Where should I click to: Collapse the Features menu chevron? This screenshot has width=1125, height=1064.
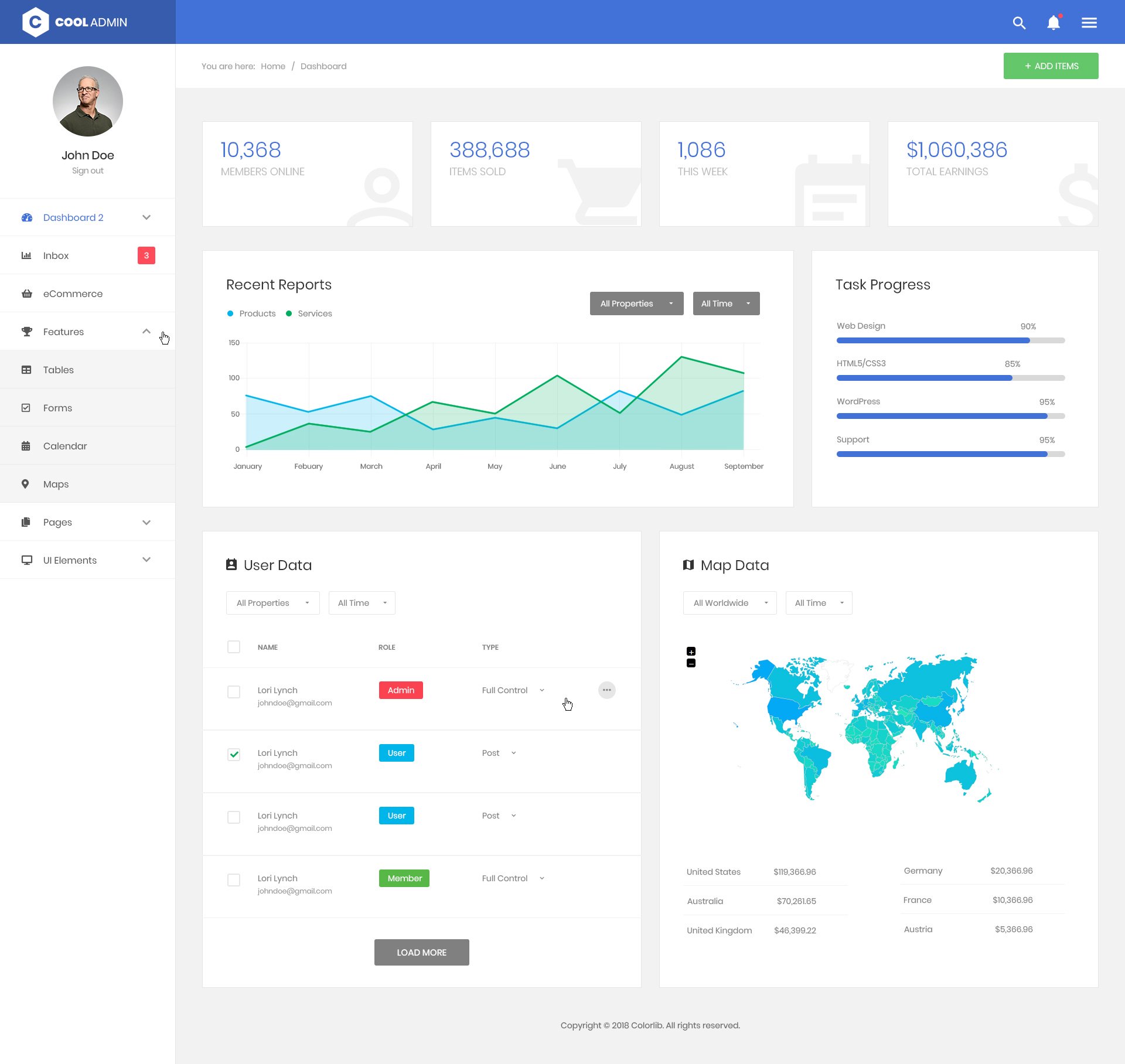tap(146, 332)
